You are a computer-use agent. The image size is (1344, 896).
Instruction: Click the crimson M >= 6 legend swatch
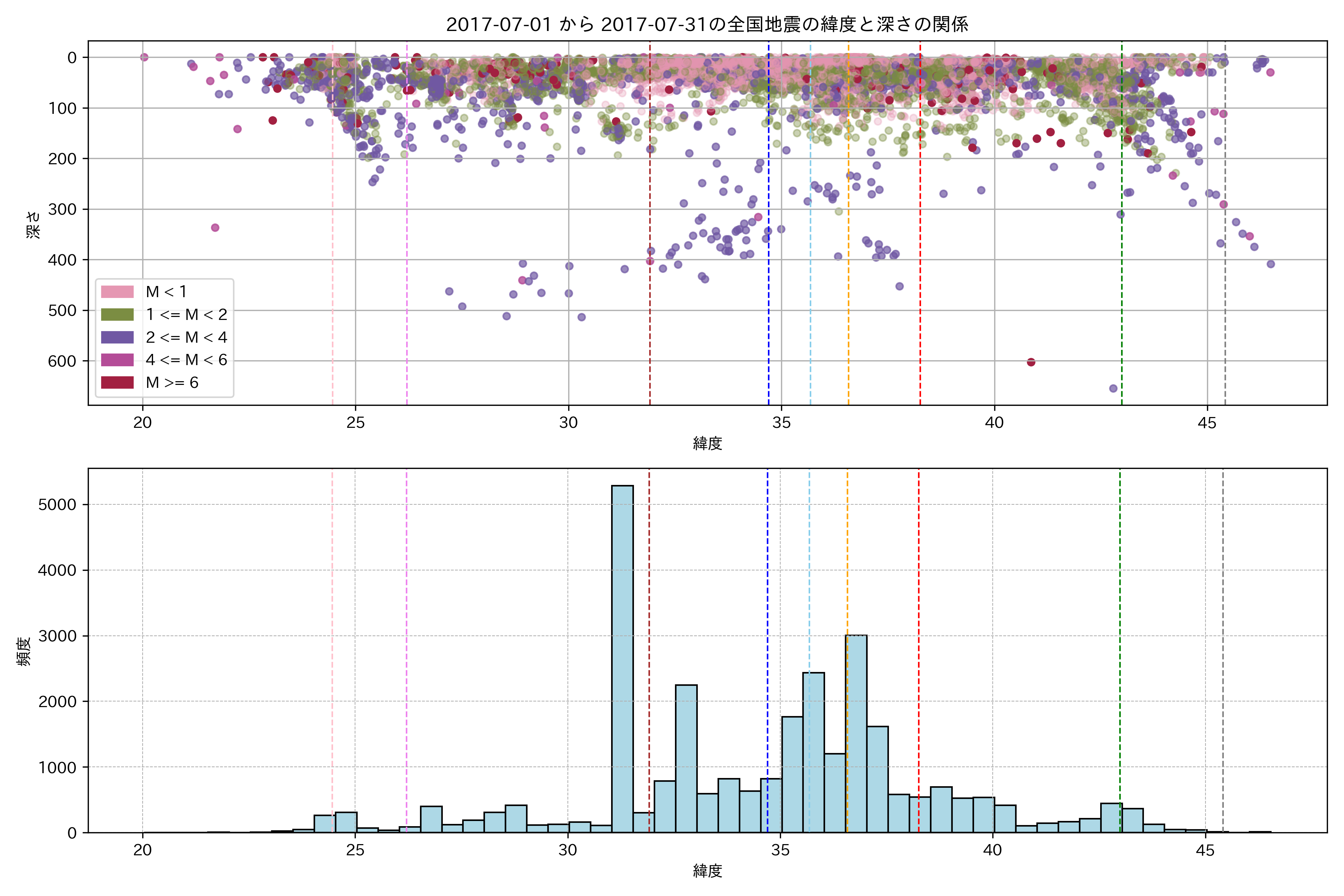[117, 382]
